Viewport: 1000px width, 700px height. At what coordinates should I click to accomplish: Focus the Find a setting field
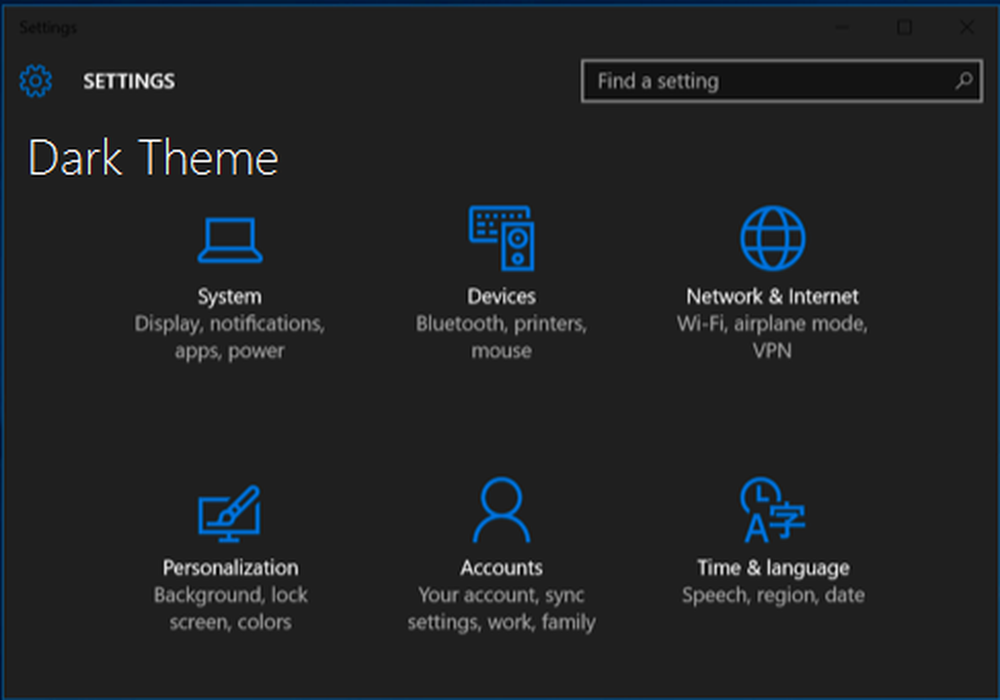coord(781,81)
